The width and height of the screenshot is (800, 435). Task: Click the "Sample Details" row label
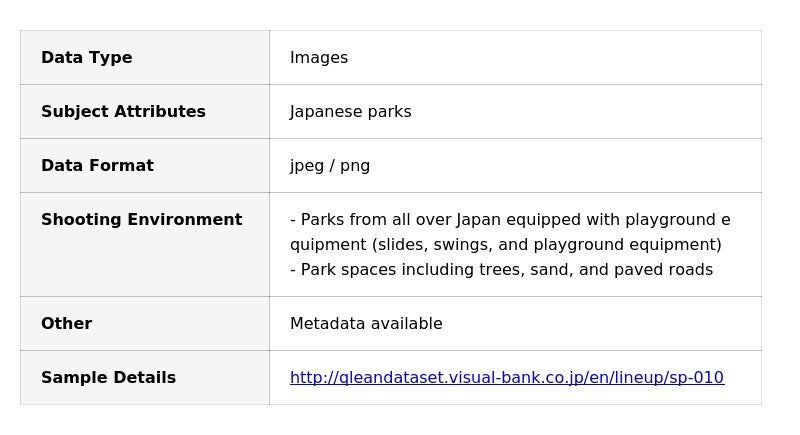pyautogui.click(x=108, y=378)
